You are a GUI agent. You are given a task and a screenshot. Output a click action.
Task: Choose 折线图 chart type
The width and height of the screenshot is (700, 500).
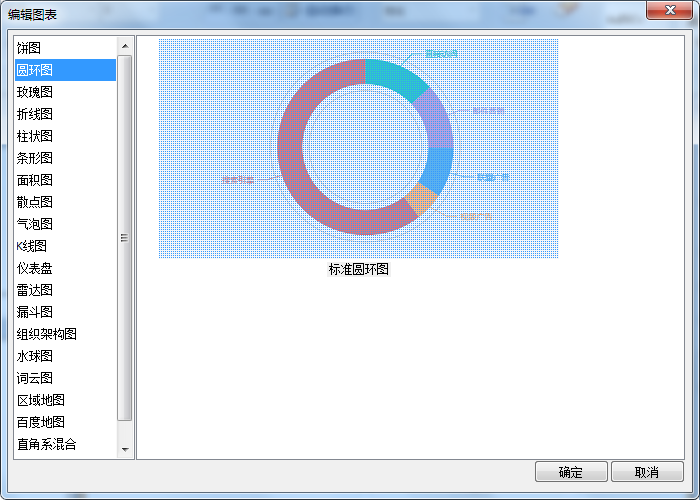pyautogui.click(x=35, y=114)
